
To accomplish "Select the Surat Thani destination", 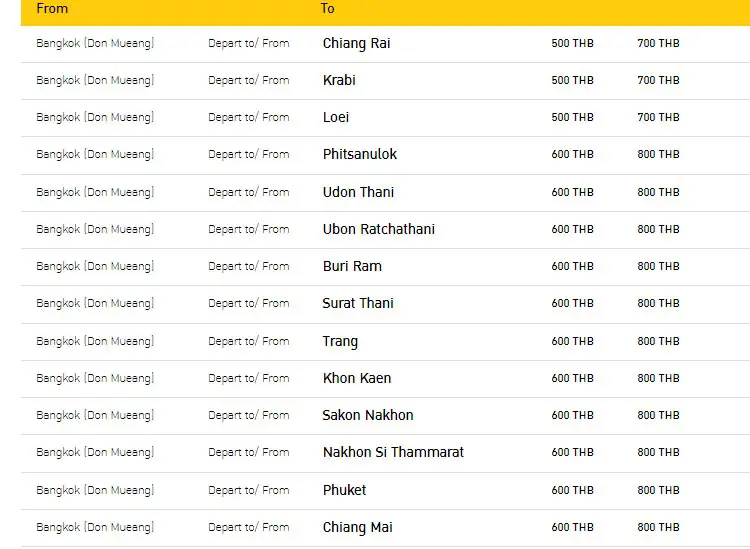I will (x=358, y=303).
